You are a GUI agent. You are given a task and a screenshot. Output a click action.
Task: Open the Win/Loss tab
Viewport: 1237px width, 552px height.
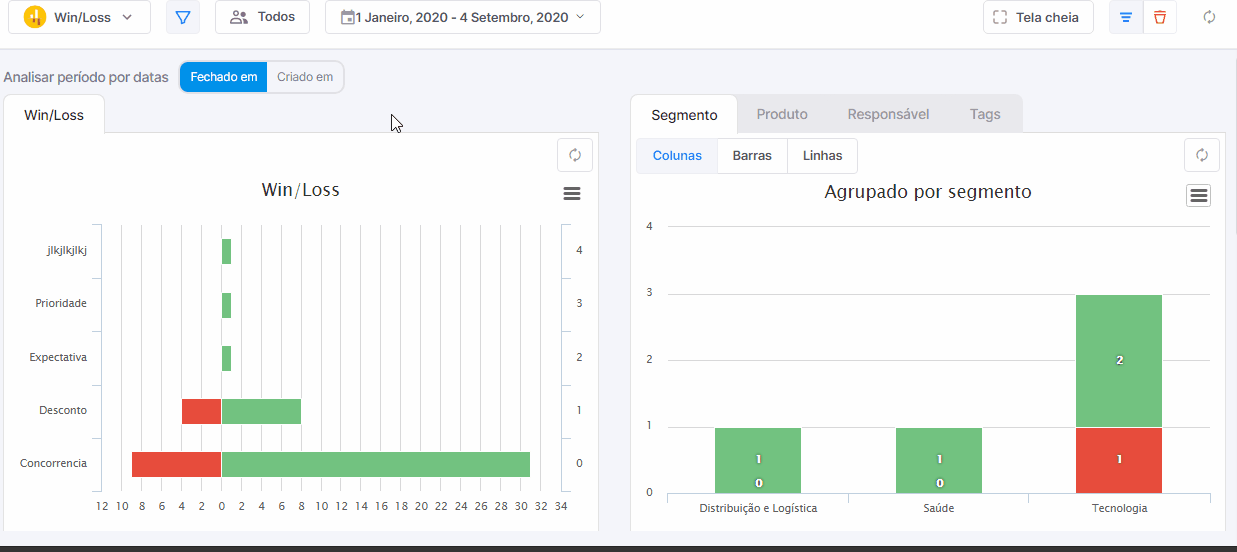pyautogui.click(x=54, y=115)
